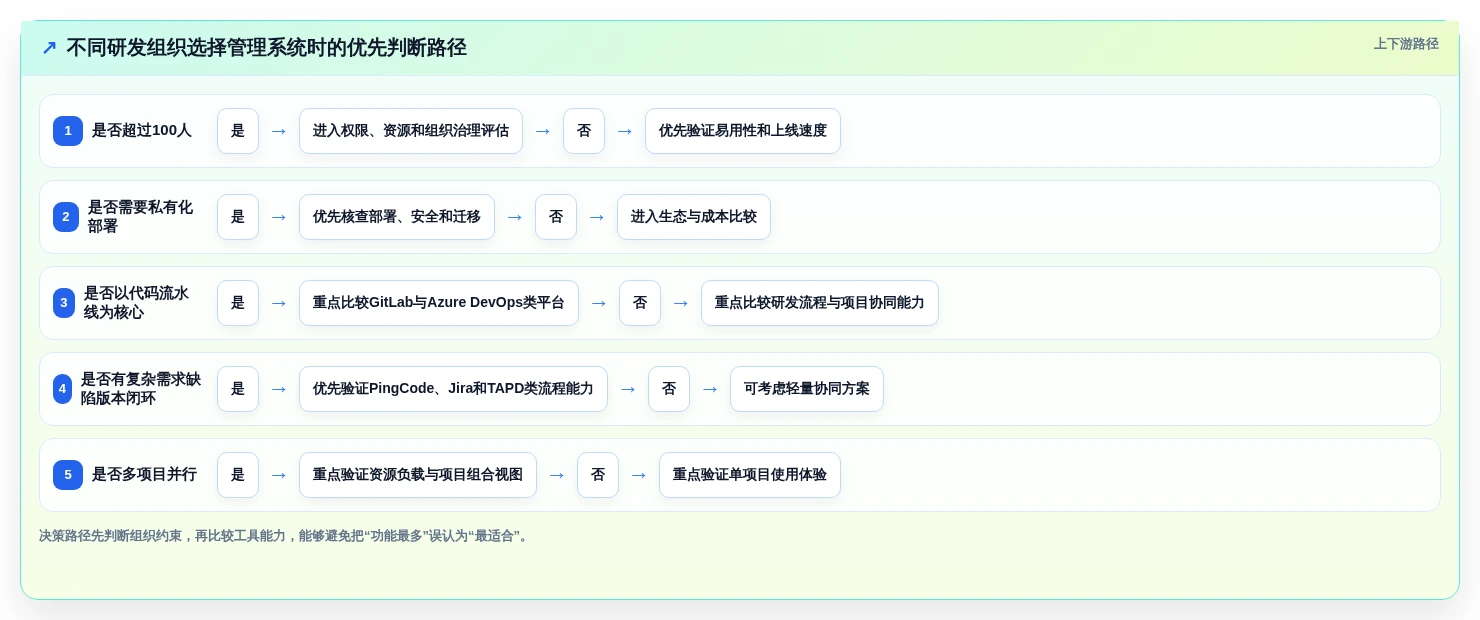1480x620 pixels.
Task: Open 进入生态与成本比较 box
Action: (x=694, y=217)
